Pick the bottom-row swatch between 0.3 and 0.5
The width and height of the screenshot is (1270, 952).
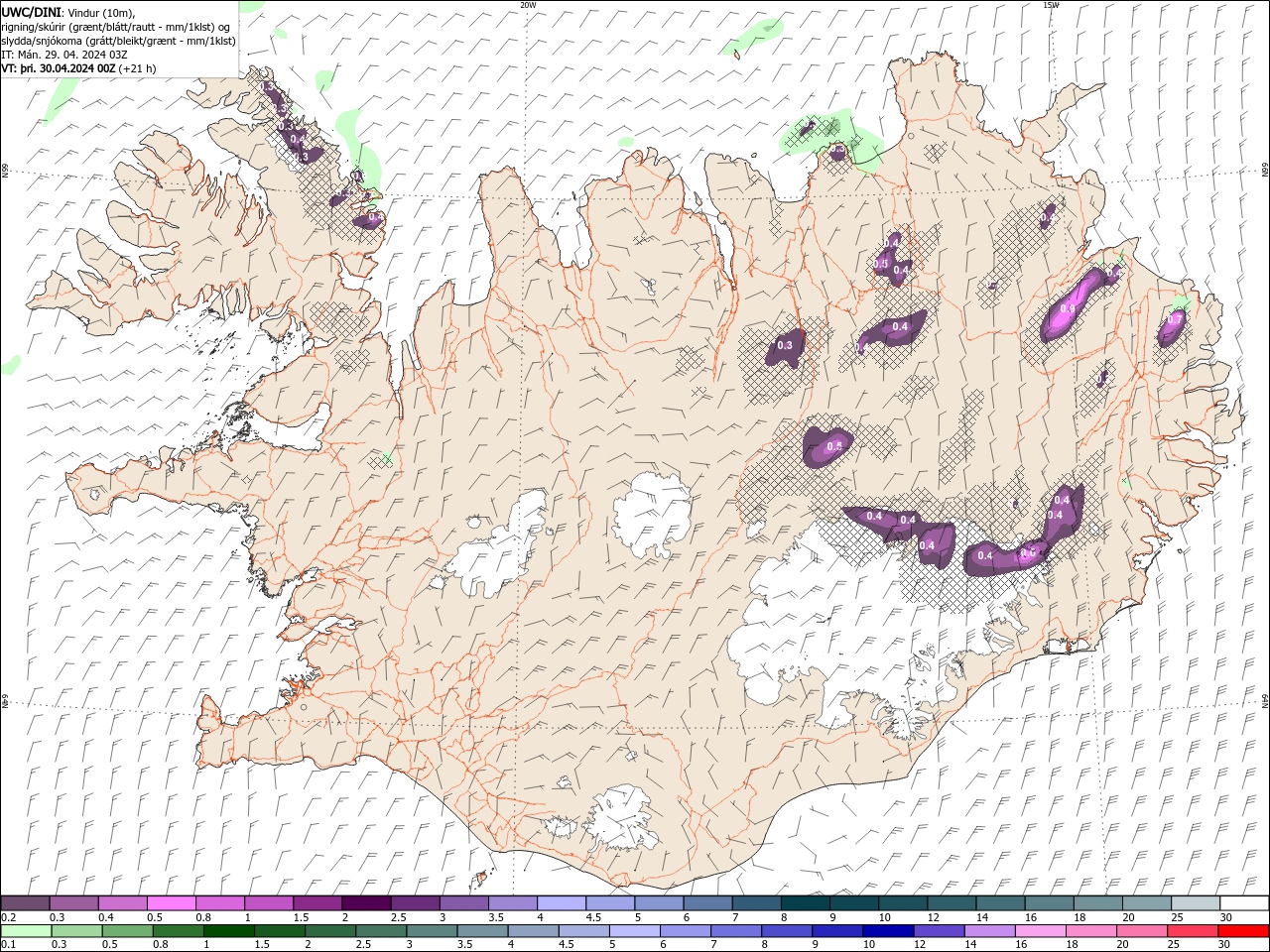coord(77,931)
